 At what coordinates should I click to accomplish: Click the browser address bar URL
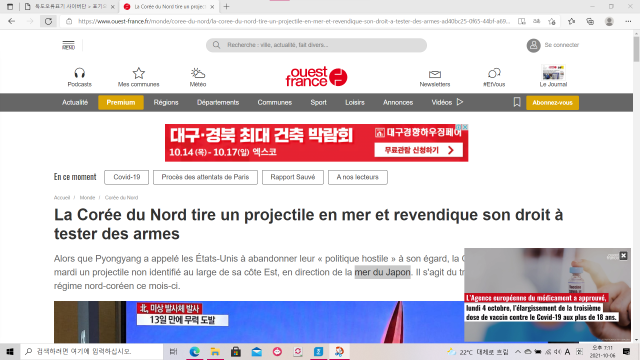pyautogui.click(x=294, y=21)
